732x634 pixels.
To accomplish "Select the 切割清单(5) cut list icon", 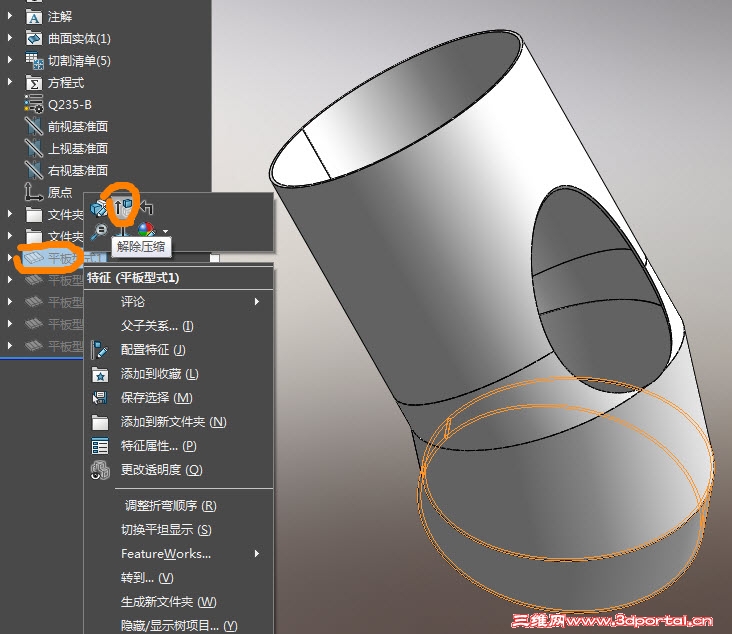I will coord(34,61).
